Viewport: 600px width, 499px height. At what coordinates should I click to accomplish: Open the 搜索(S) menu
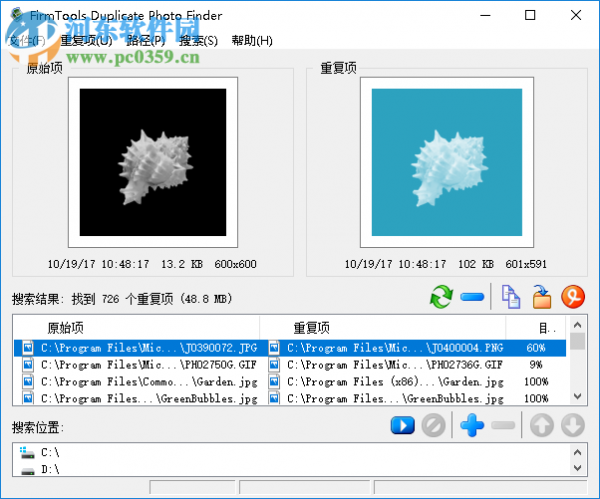click(198, 40)
